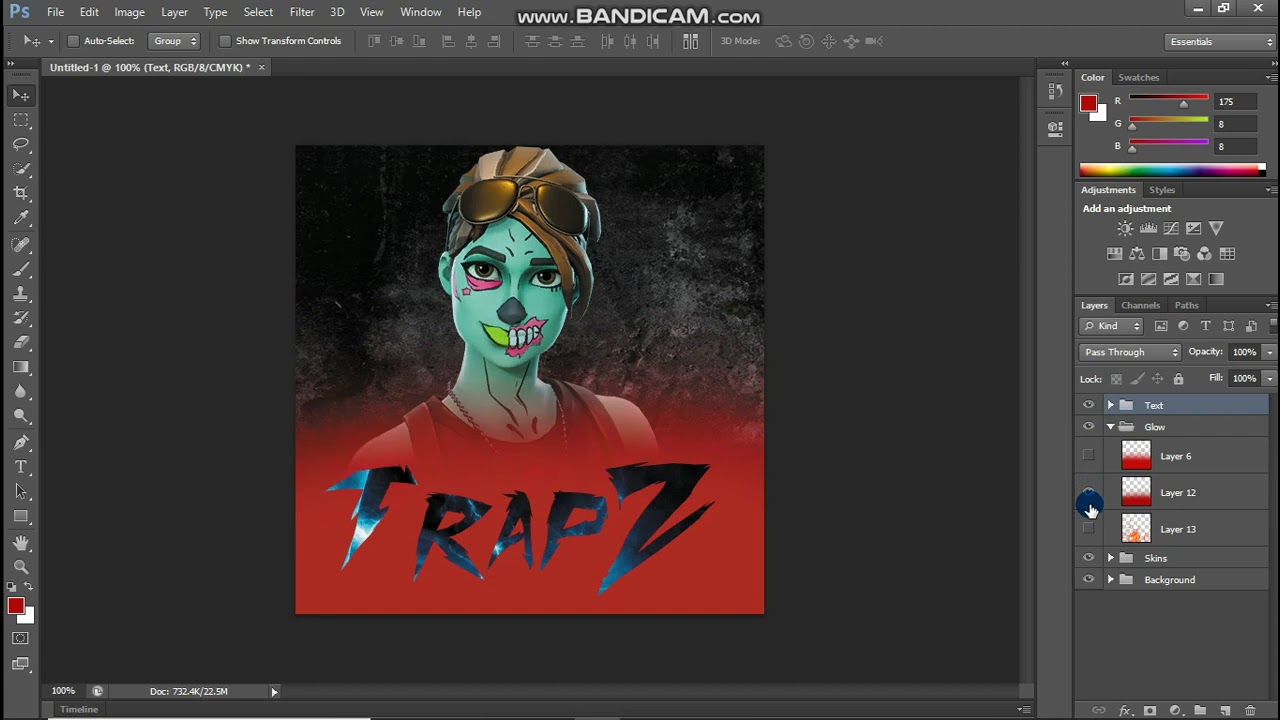Switch to the Styles tab
Screen dimensions: 1280x720
click(1162, 190)
